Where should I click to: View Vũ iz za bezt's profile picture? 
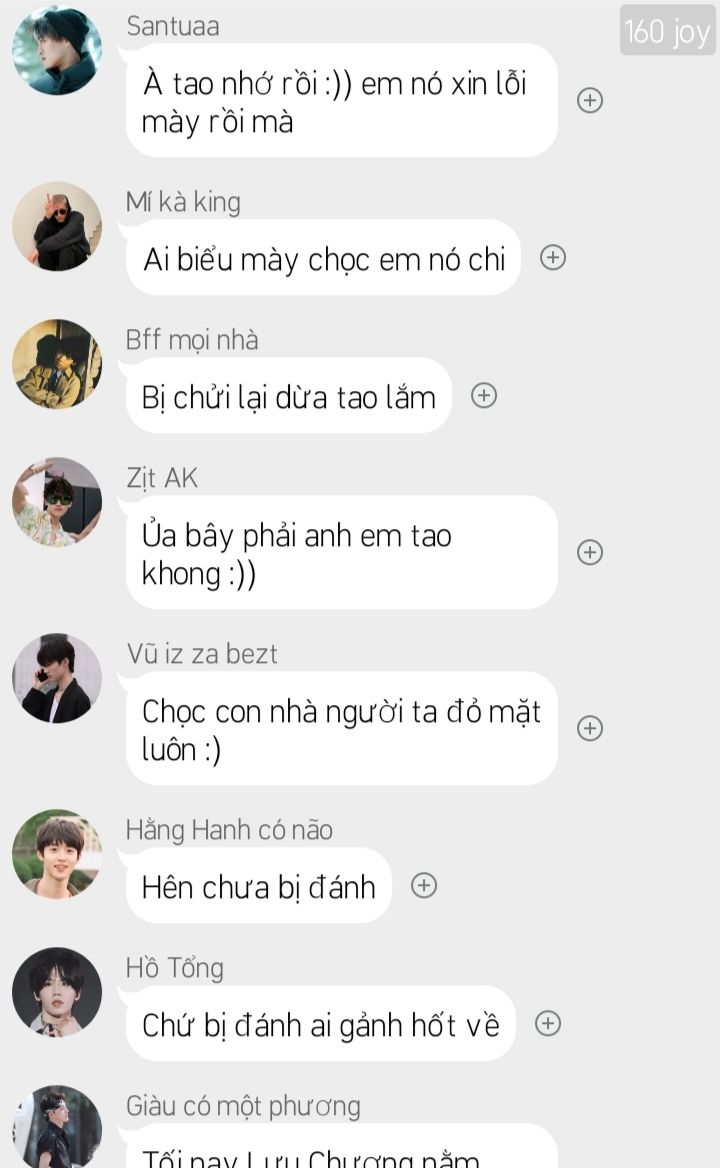[x=57, y=678]
